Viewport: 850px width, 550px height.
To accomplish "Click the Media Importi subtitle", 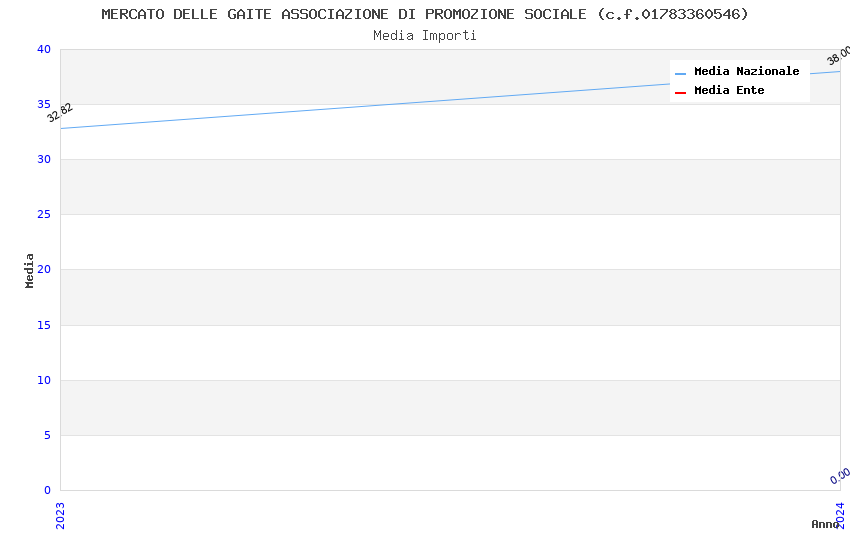I will pos(425,35).
